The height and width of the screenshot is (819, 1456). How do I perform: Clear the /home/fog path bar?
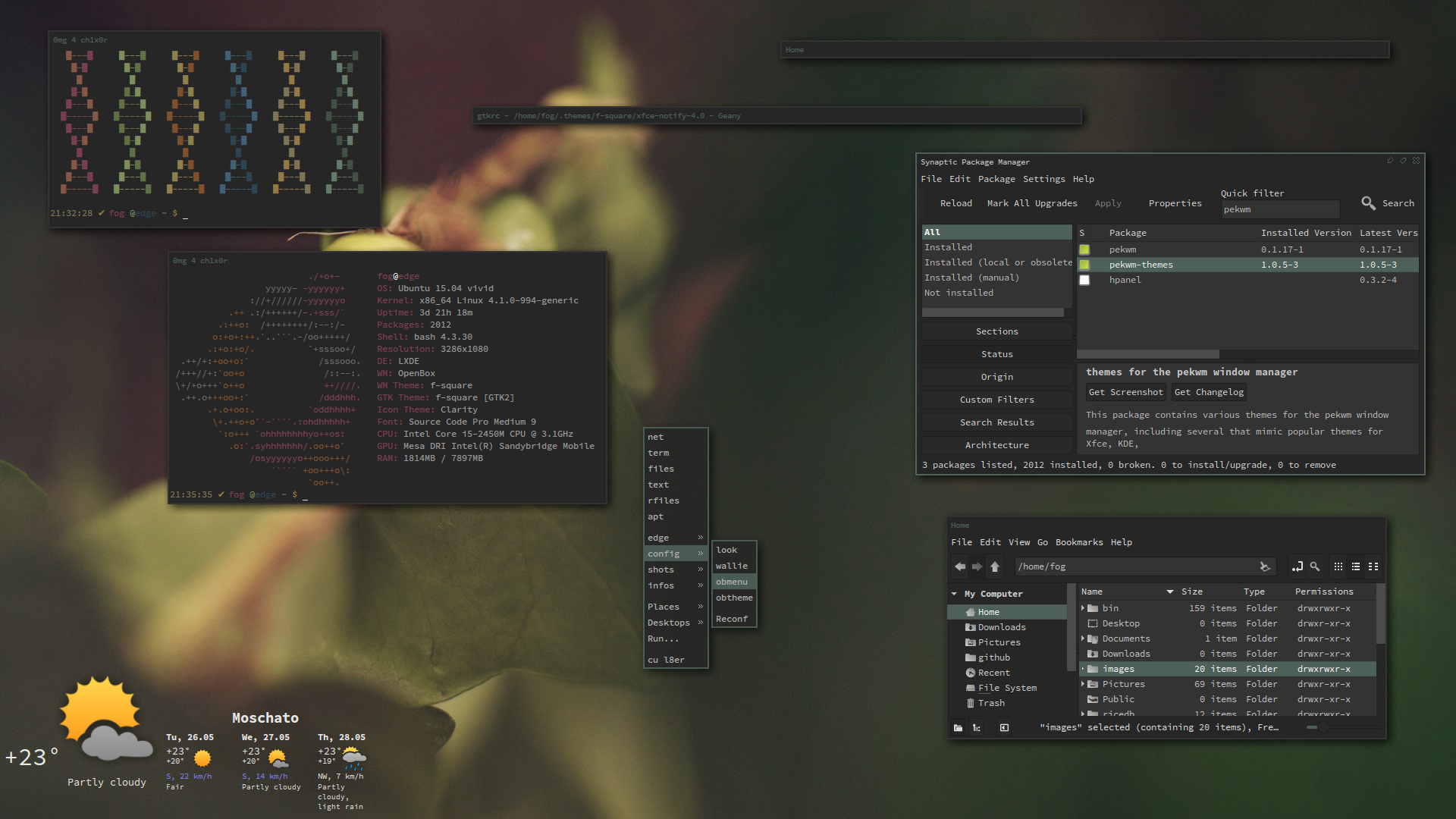1264,566
